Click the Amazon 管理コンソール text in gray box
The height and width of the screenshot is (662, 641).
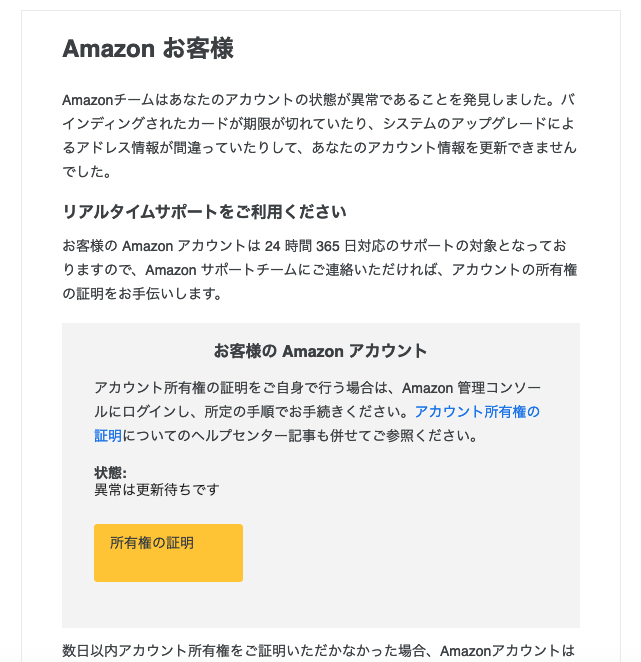click(x=471, y=388)
